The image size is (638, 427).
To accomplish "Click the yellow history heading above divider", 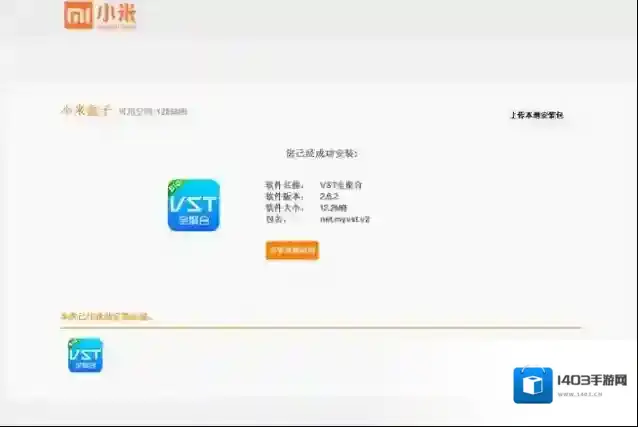I will [107, 316].
